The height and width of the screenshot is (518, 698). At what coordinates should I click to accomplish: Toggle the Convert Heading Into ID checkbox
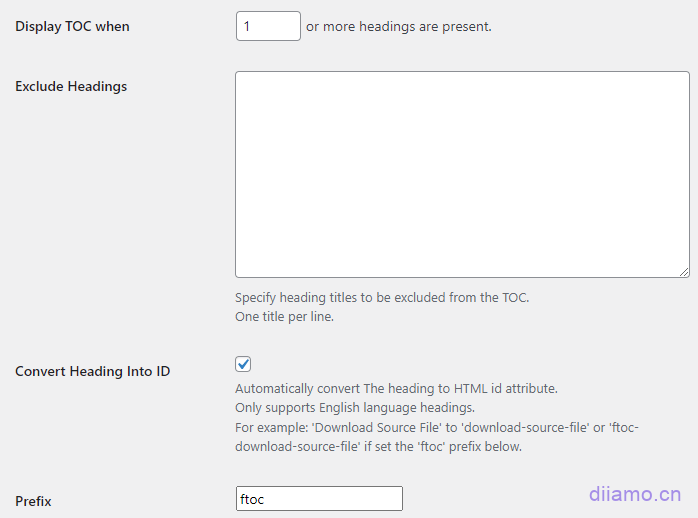point(244,364)
